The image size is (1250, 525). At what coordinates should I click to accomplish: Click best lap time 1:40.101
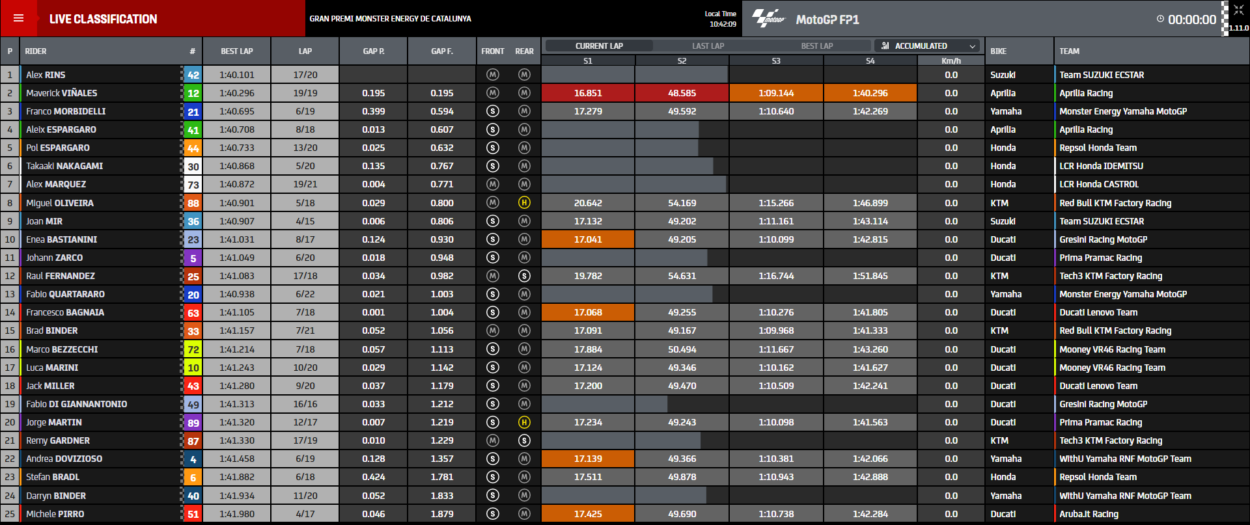(x=236, y=75)
